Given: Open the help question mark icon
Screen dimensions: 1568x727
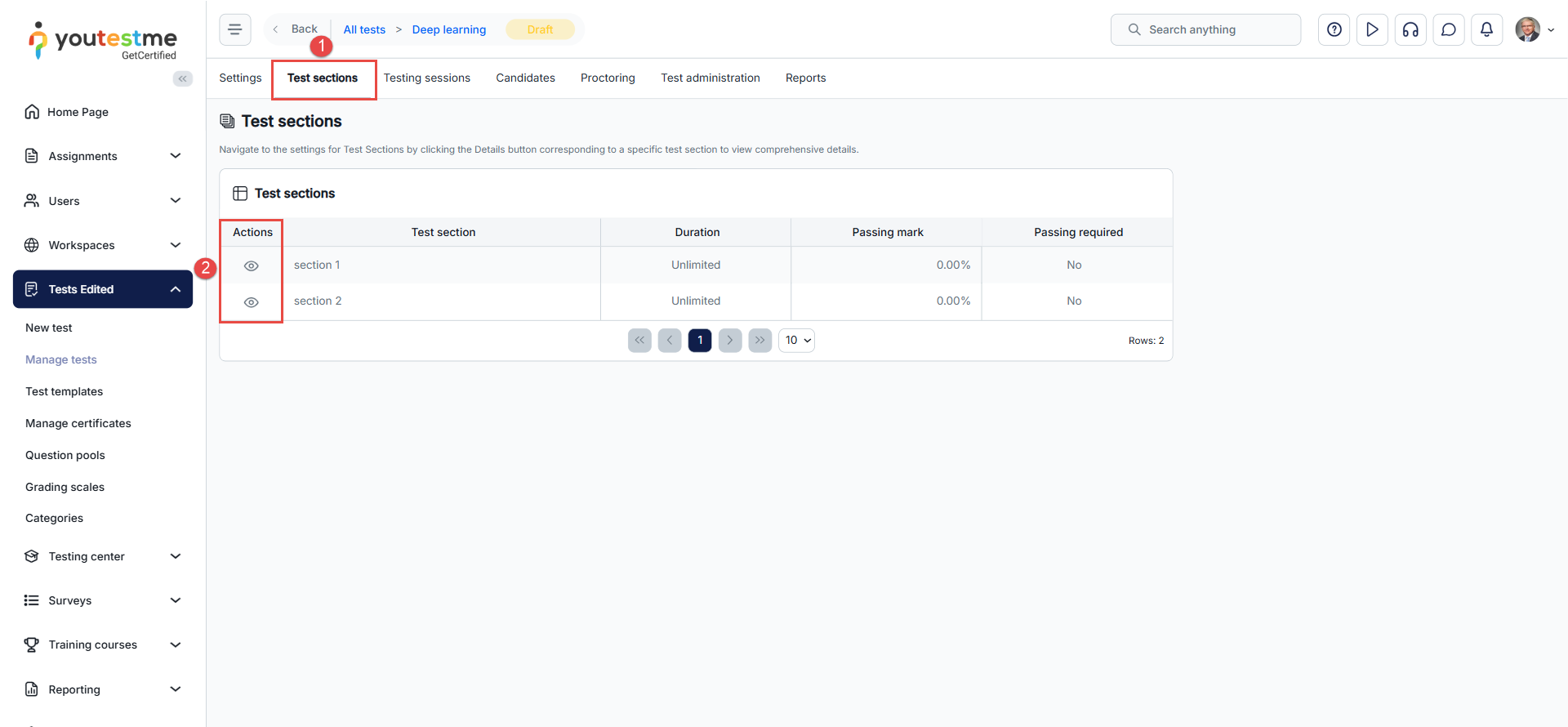Looking at the screenshot, I should click(1334, 29).
